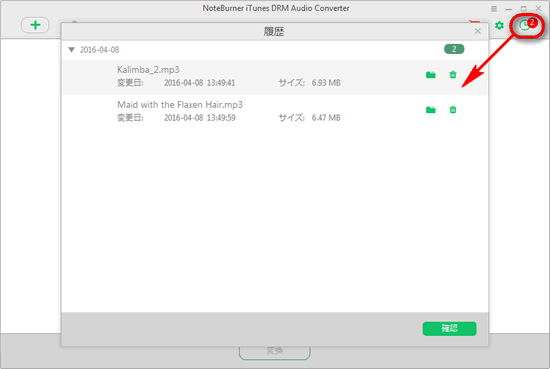Collapse the 2016-04-08 date group
This screenshot has width=550, height=369.
point(72,50)
